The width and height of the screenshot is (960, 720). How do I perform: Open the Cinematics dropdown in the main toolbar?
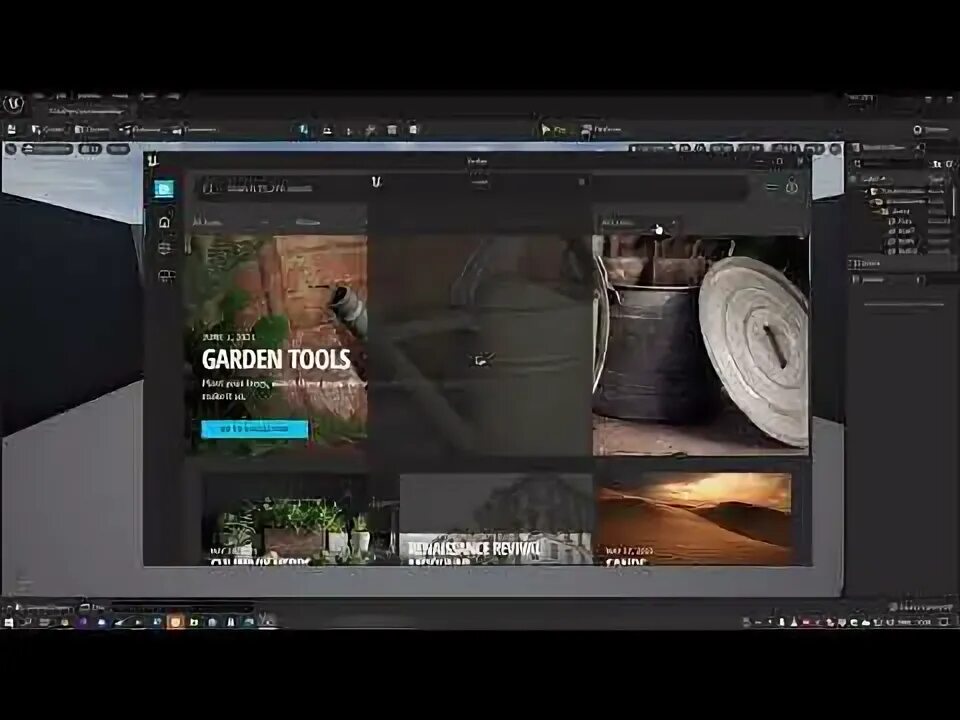[195, 130]
